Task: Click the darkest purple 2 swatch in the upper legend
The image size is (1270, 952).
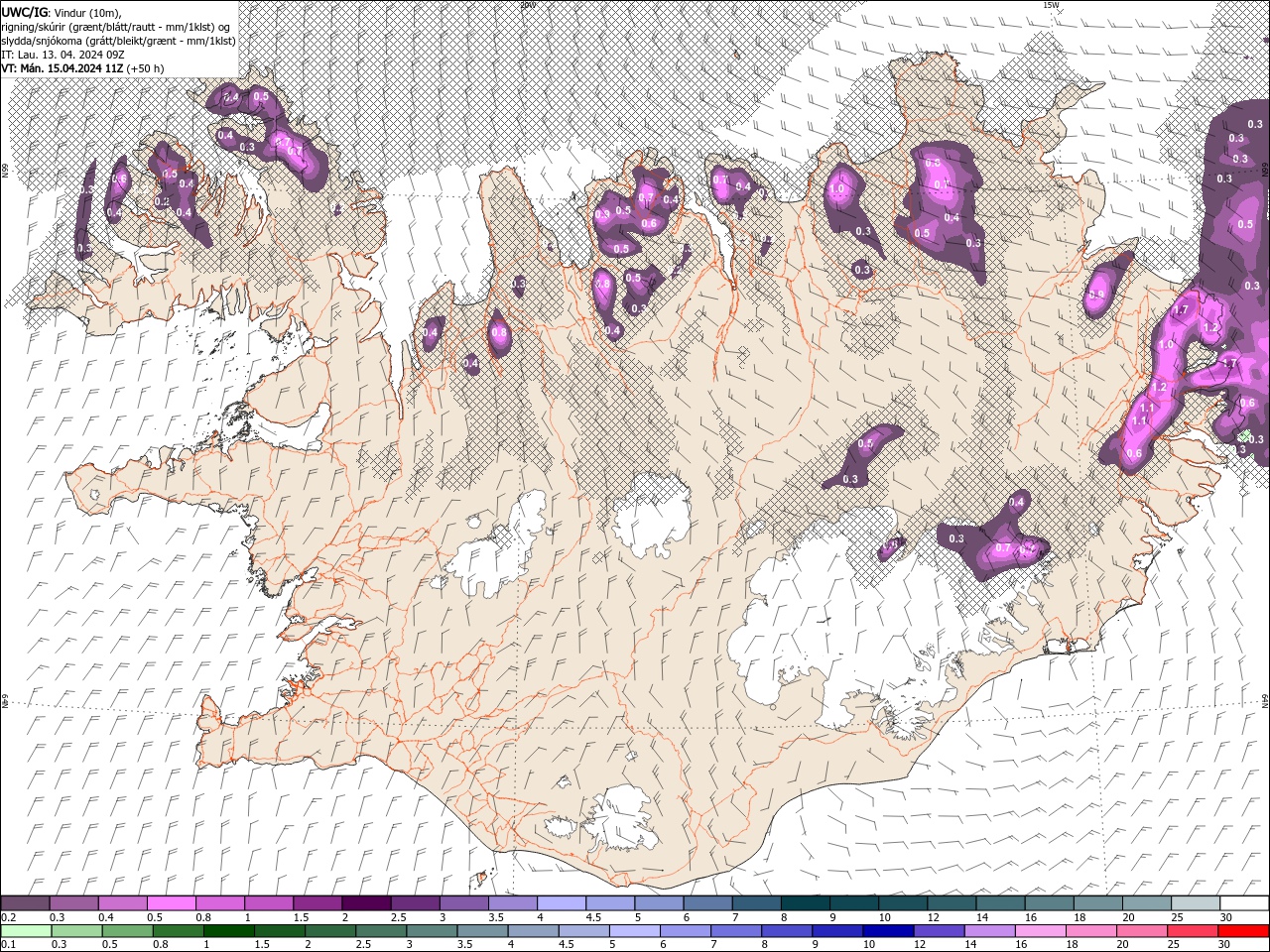Action: pos(365,903)
